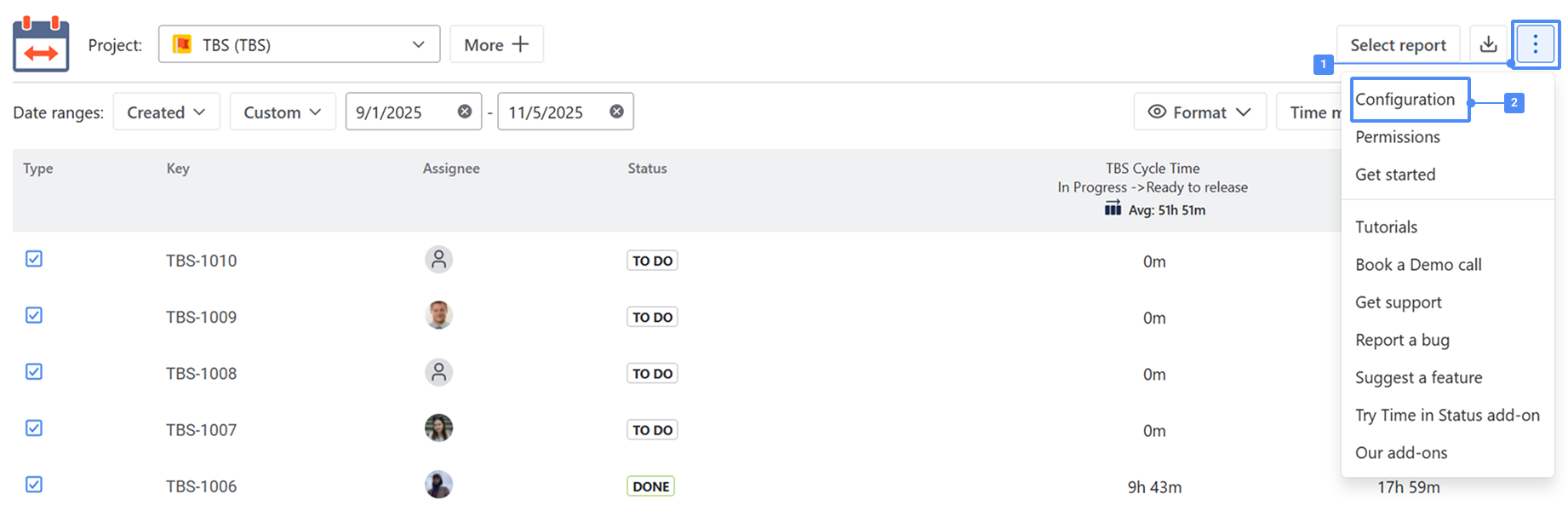Image resolution: width=1568 pixels, height=511 pixels.
Task: Toggle the checkbox for TBS-1010
Action: (34, 259)
